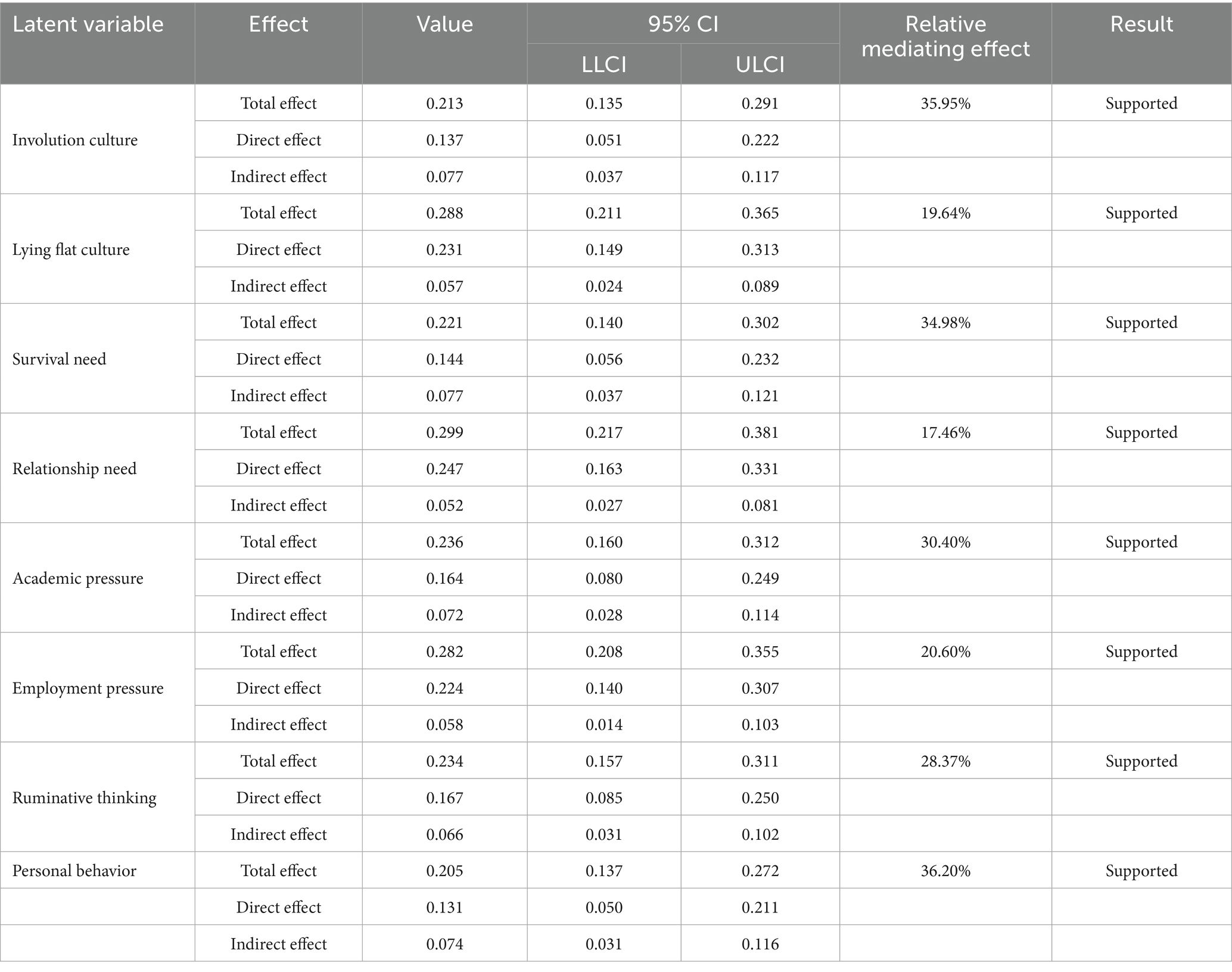
Task: Click the 35.95% relative mediating effect cell
Action: (945, 104)
